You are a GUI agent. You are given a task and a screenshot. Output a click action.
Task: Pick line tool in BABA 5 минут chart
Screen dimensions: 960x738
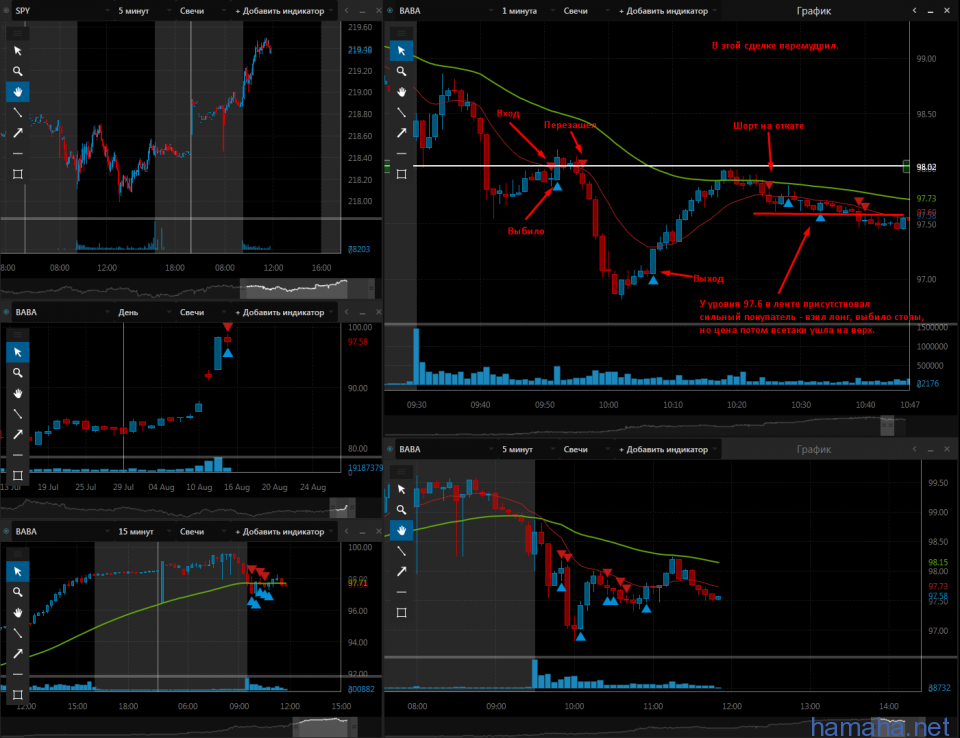point(402,551)
